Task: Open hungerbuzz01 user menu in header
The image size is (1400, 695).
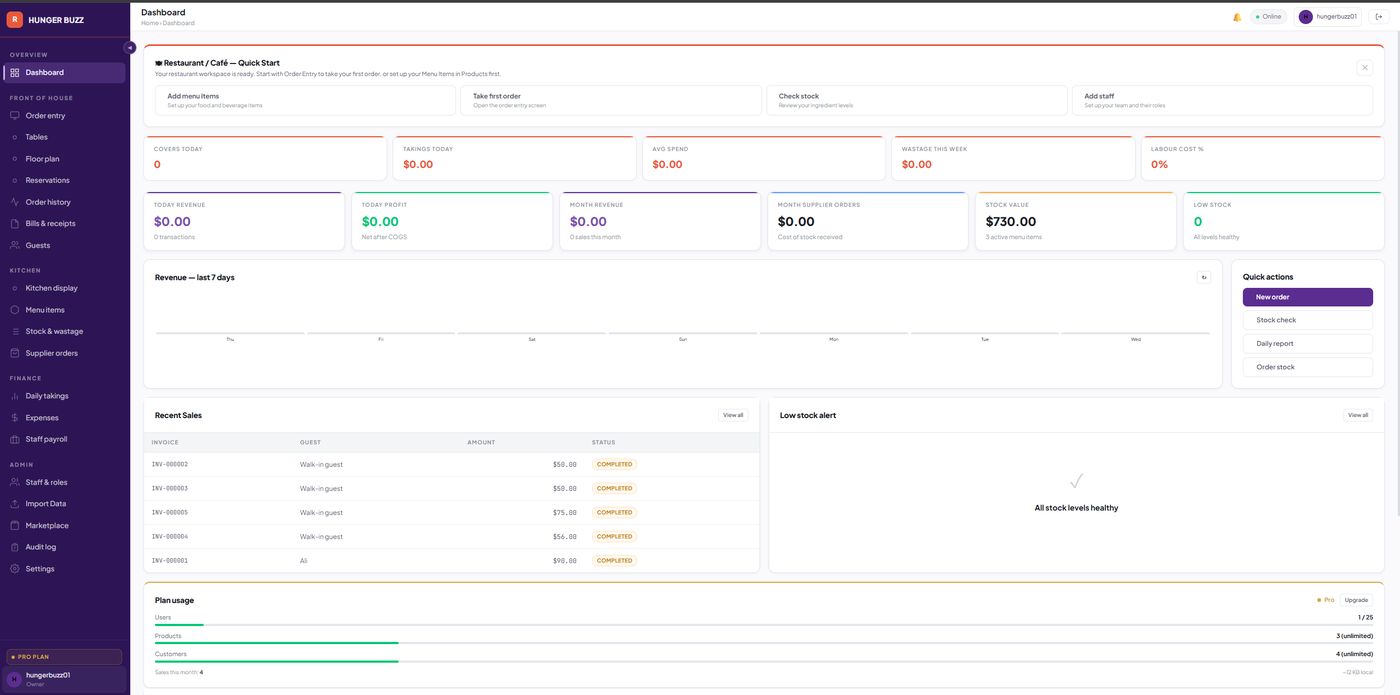Action: (1329, 17)
